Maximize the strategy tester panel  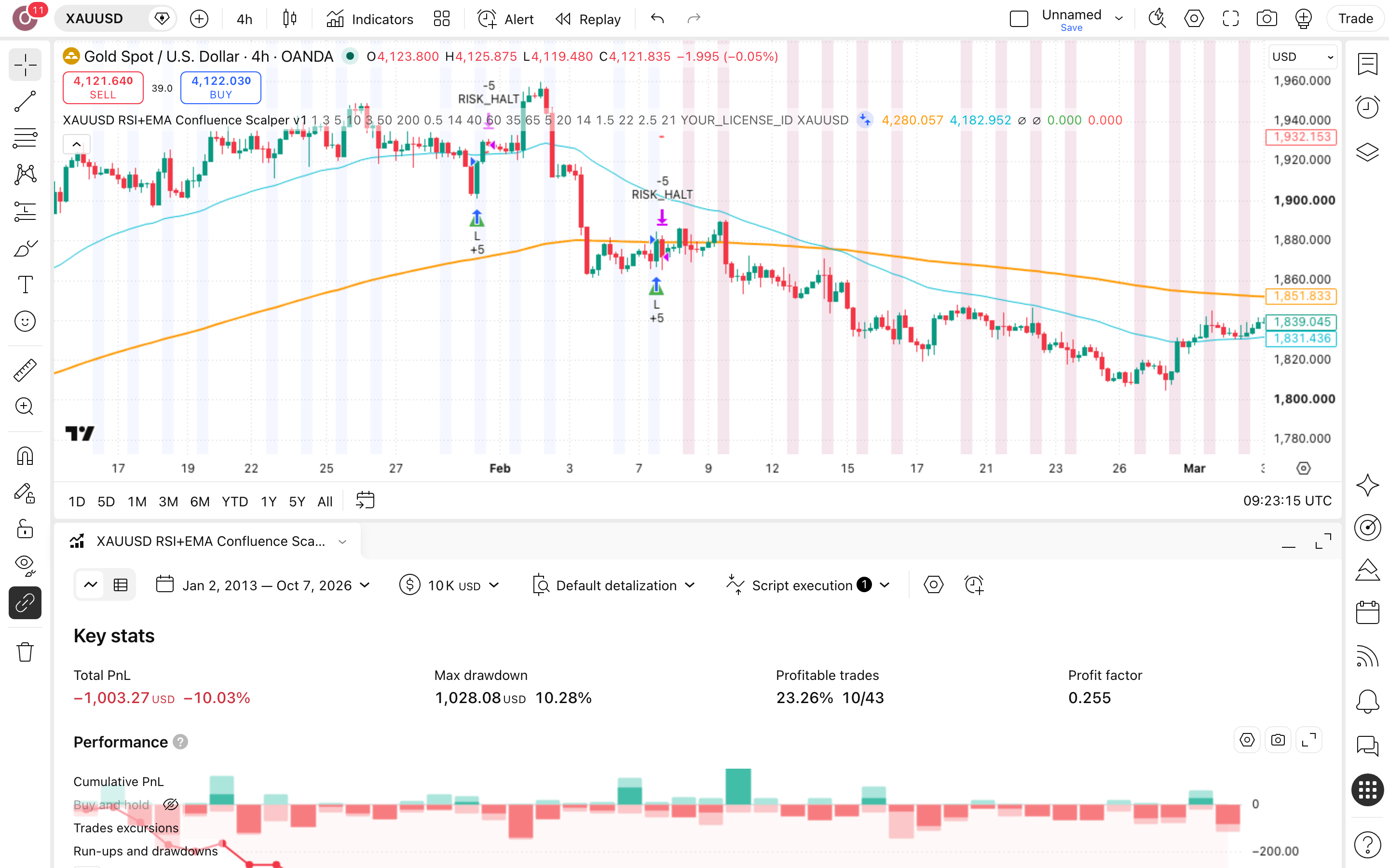[x=1323, y=542]
